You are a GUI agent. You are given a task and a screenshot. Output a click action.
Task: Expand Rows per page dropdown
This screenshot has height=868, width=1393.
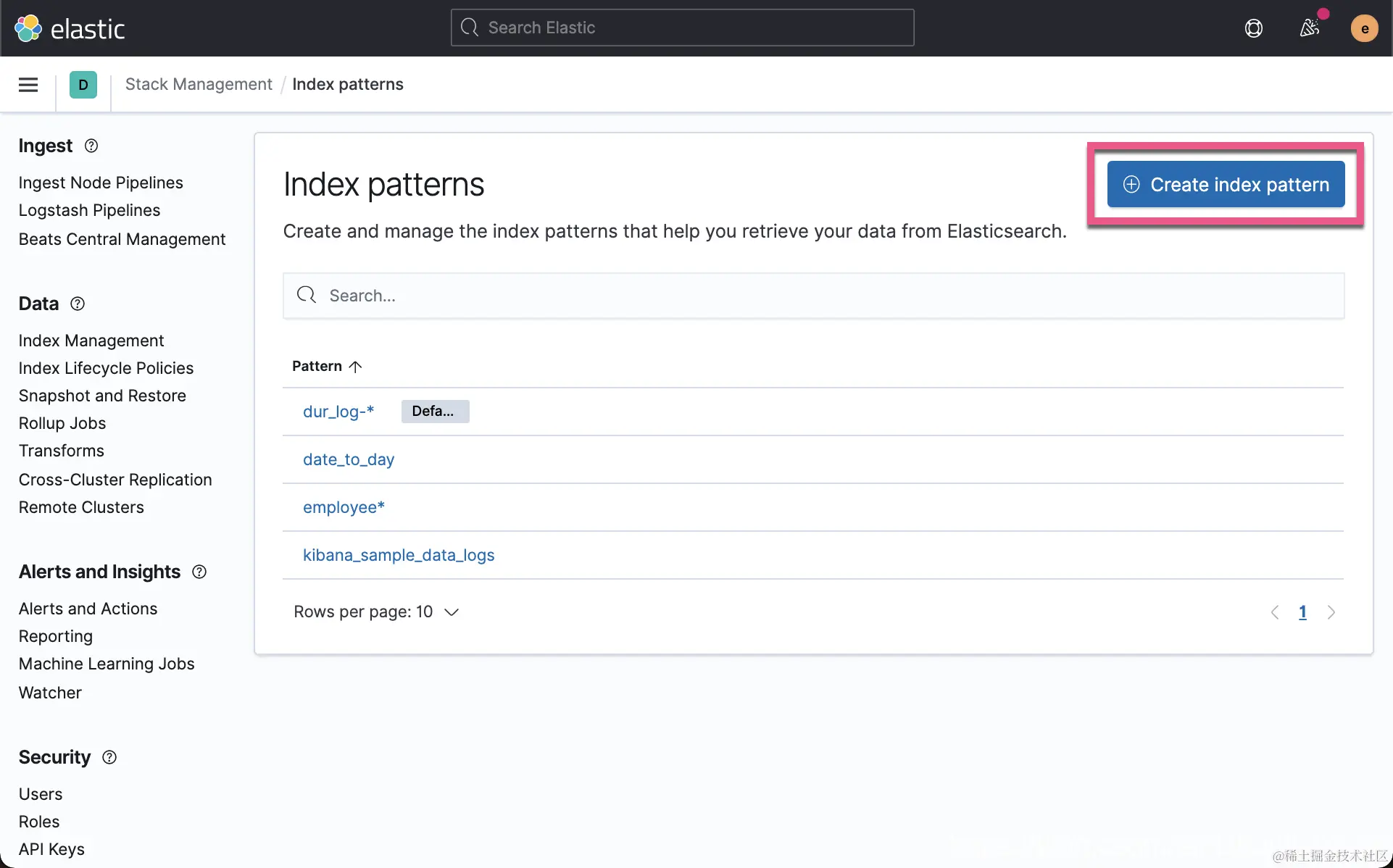pyautogui.click(x=376, y=612)
